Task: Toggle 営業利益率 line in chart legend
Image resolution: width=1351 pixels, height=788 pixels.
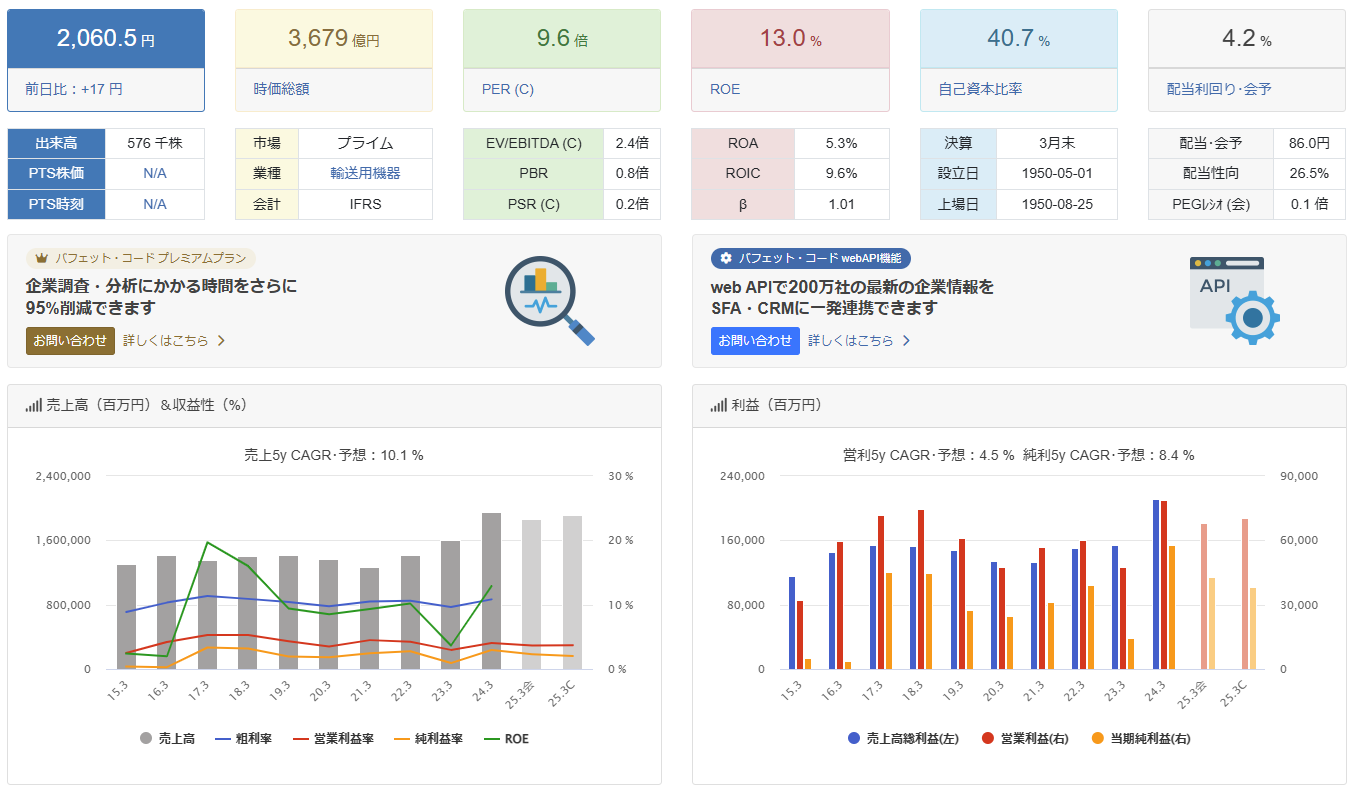Action: point(334,739)
